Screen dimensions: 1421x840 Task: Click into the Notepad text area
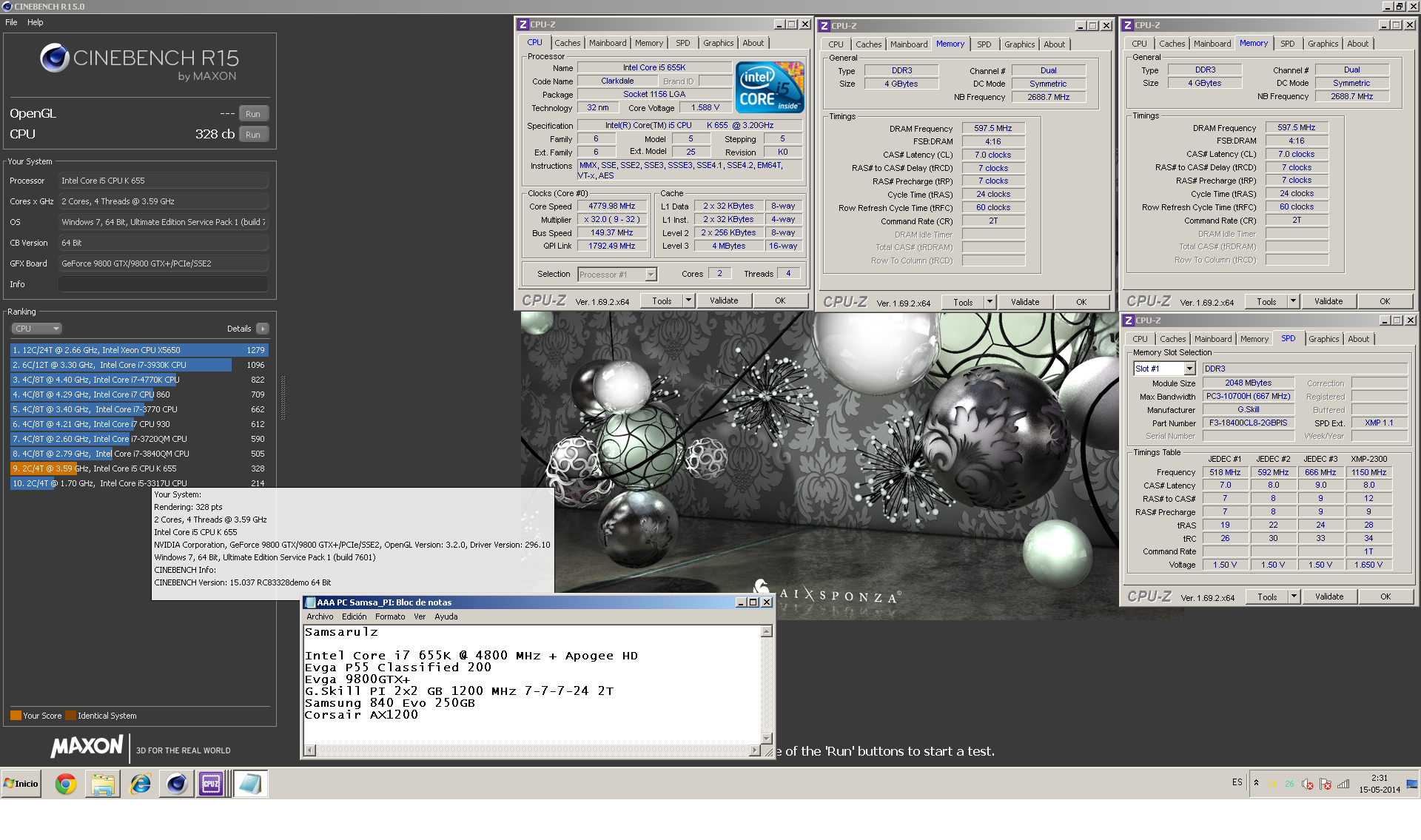click(x=532, y=685)
